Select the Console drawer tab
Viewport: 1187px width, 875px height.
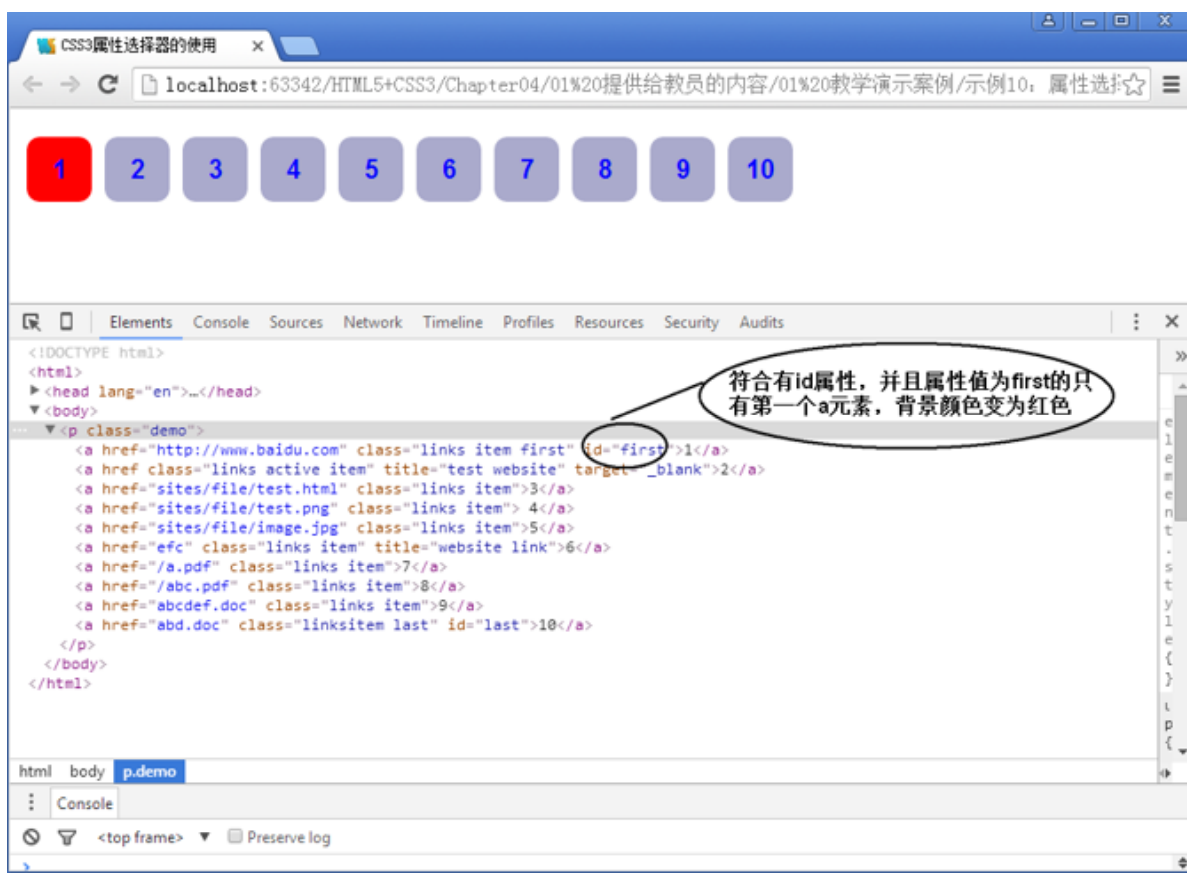(85, 803)
